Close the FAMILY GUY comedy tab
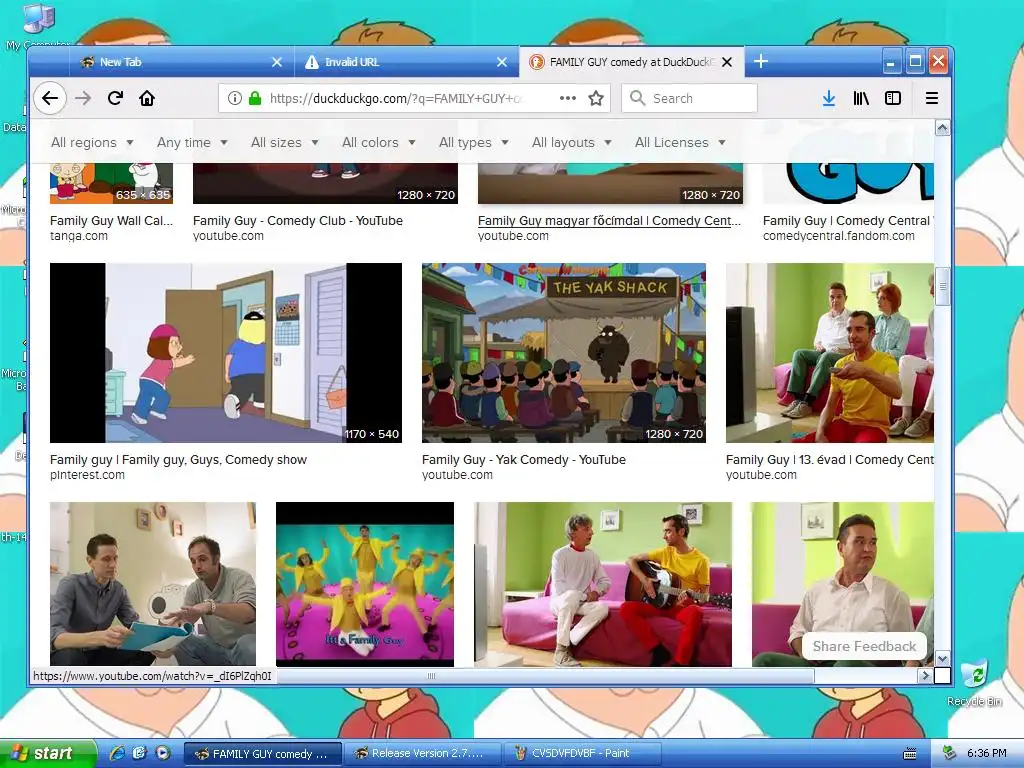 tap(727, 62)
